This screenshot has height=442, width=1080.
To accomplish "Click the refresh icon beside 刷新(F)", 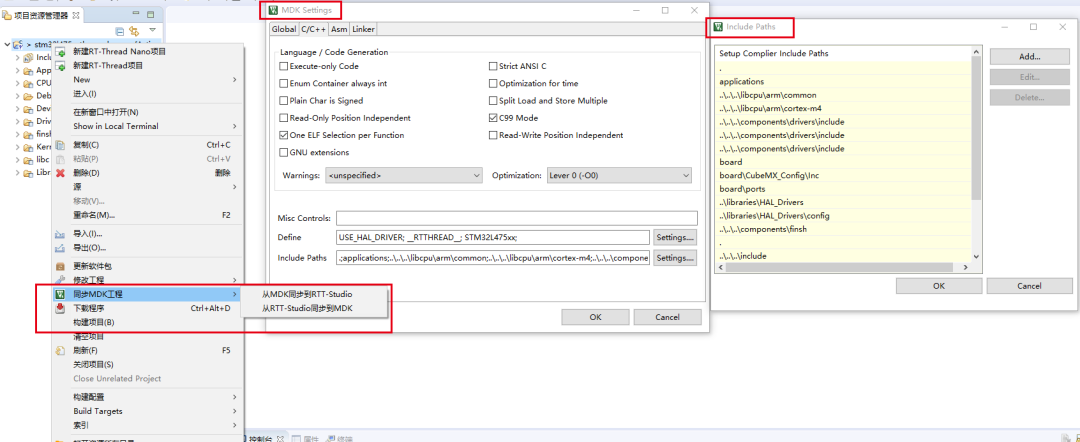I will point(61,350).
